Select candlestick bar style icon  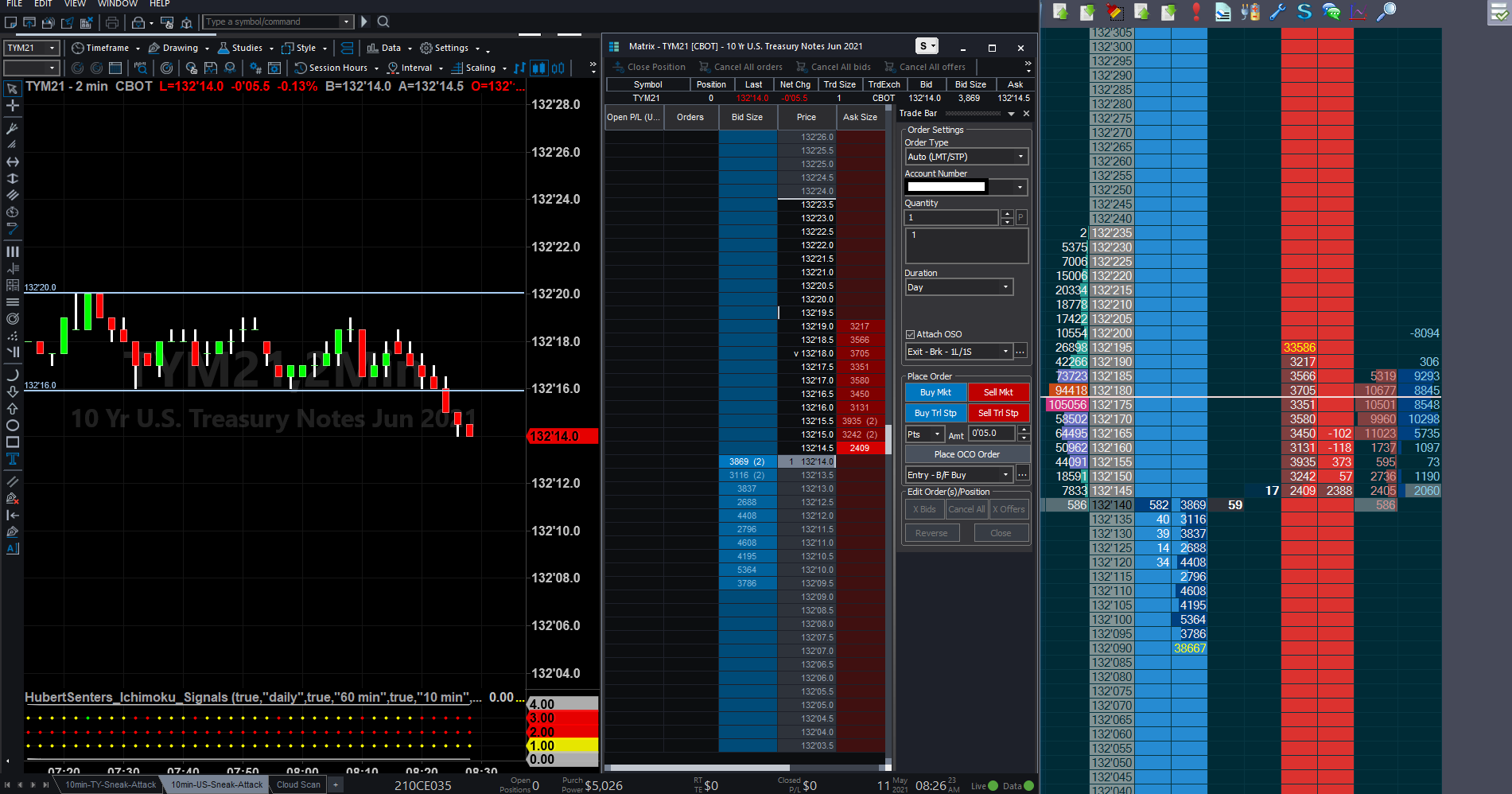coord(538,68)
